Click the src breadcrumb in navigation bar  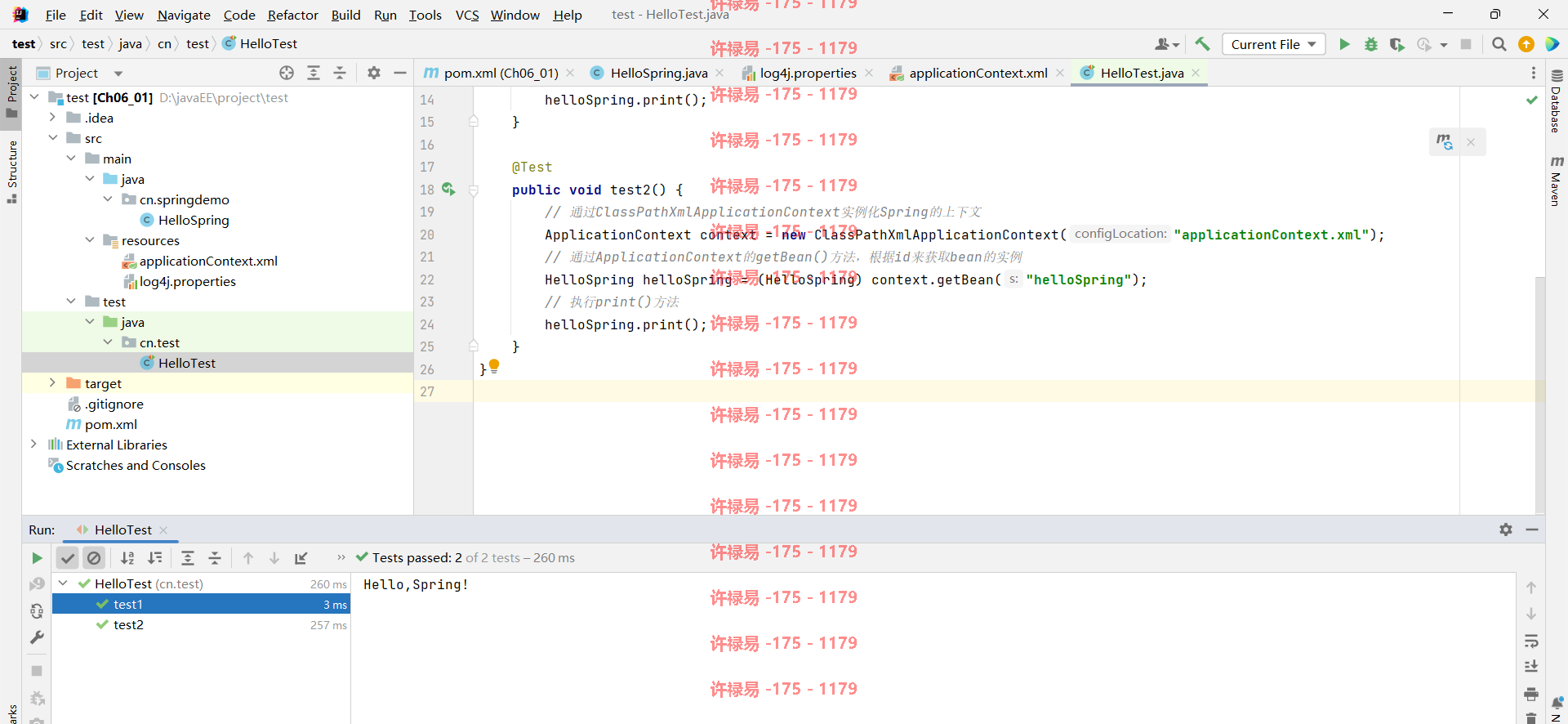(58, 44)
